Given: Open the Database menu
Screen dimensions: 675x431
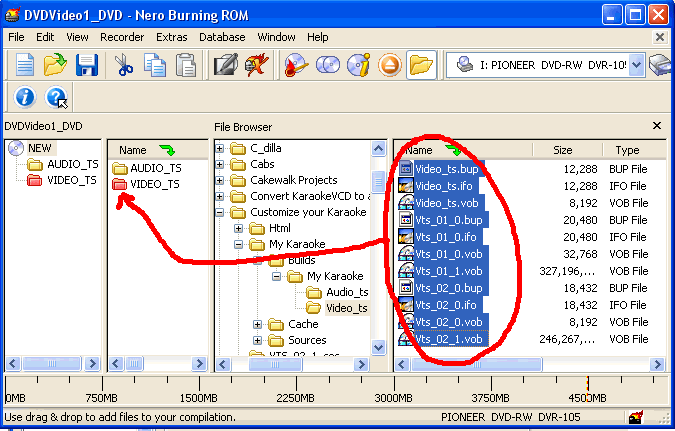Looking at the screenshot, I should (222, 37).
